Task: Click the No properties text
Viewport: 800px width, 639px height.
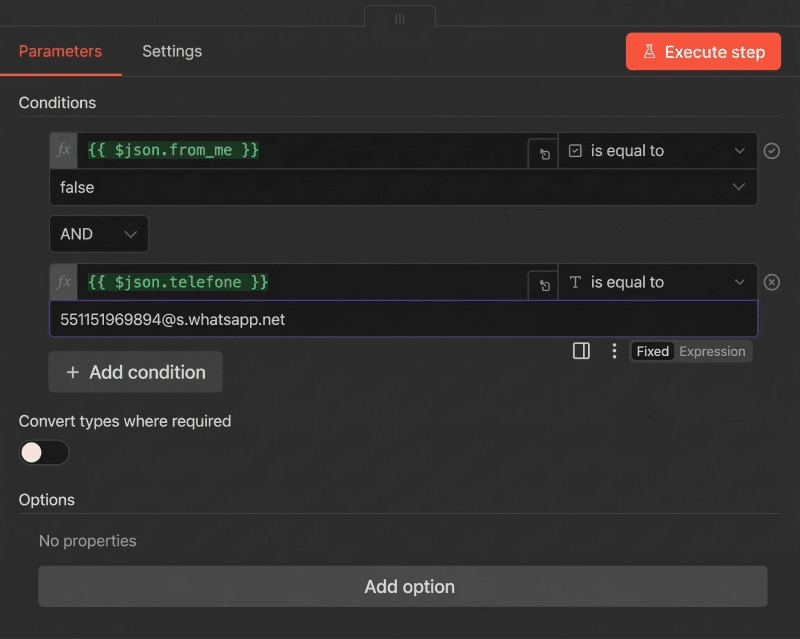Action: [x=88, y=540]
